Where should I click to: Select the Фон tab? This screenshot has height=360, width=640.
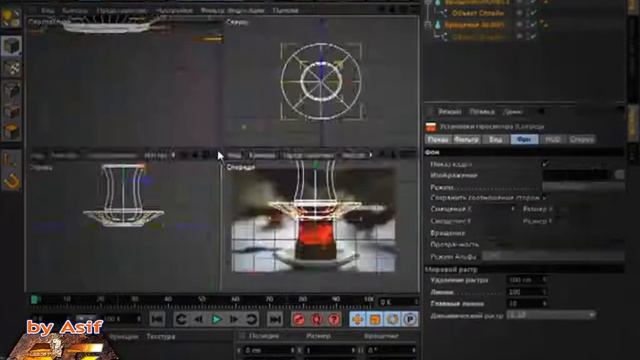tap(524, 140)
